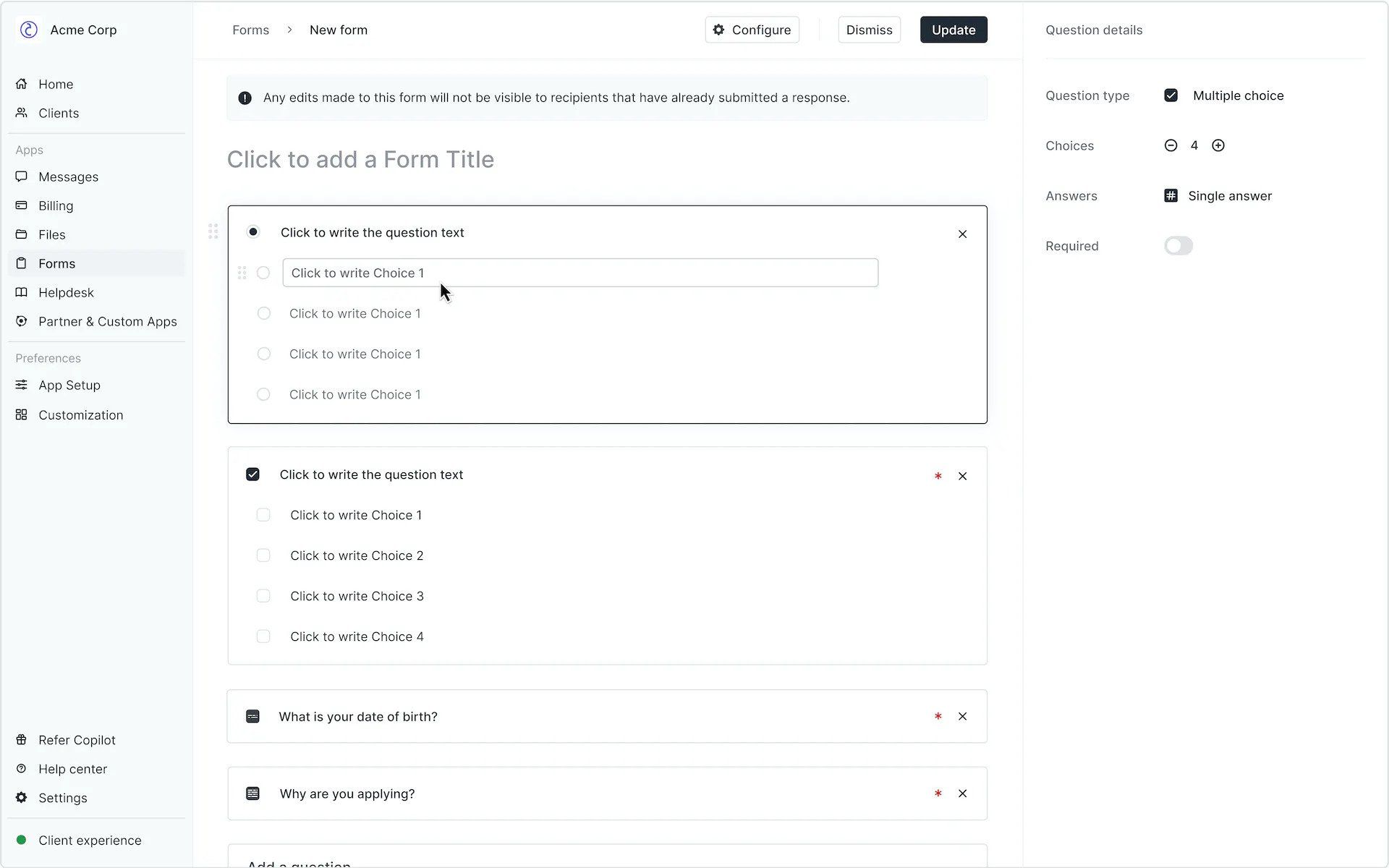The height and width of the screenshot is (868, 1389).
Task: Decrease the number of choices
Action: pyautogui.click(x=1170, y=145)
